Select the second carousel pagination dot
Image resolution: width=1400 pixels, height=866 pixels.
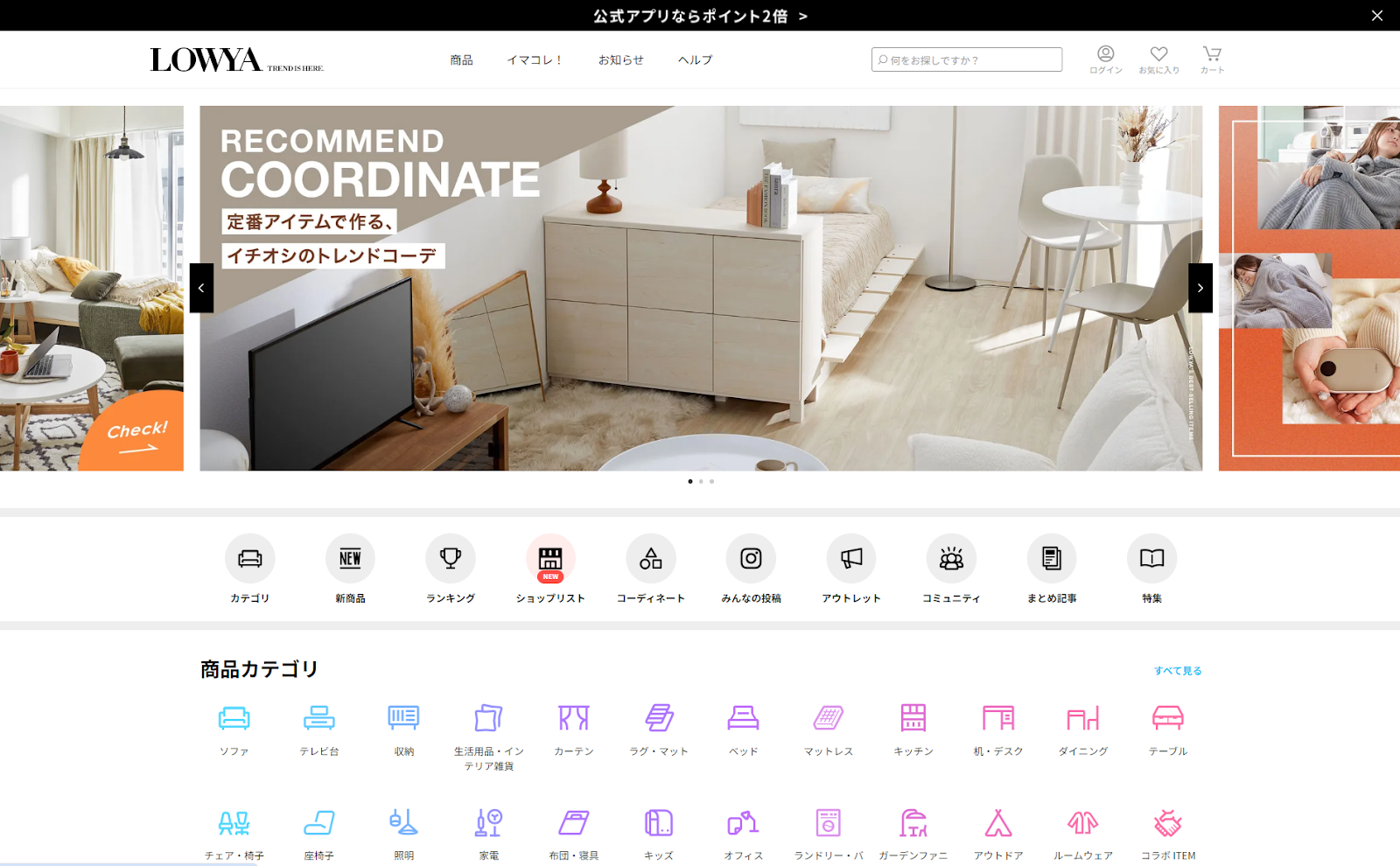701,481
